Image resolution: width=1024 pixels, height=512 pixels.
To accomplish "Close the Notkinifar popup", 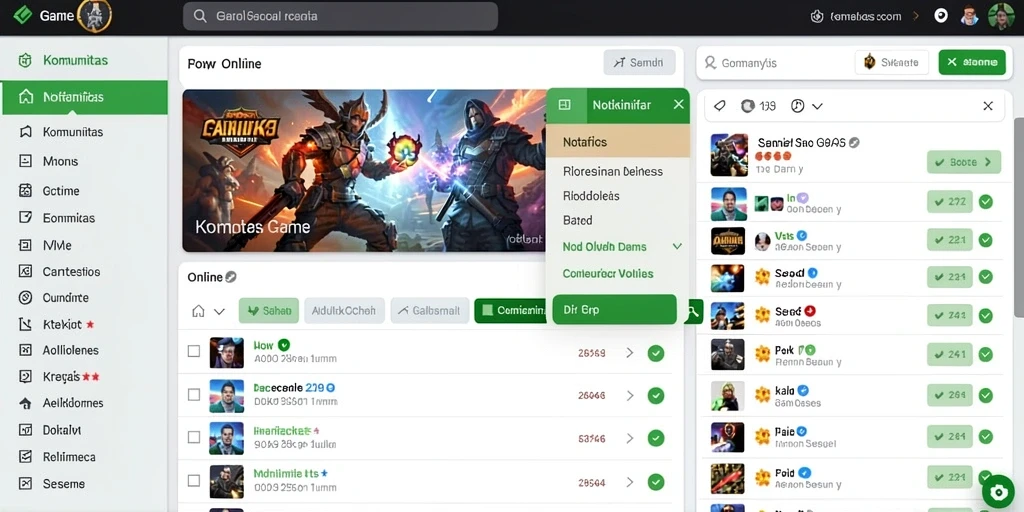I will [679, 104].
